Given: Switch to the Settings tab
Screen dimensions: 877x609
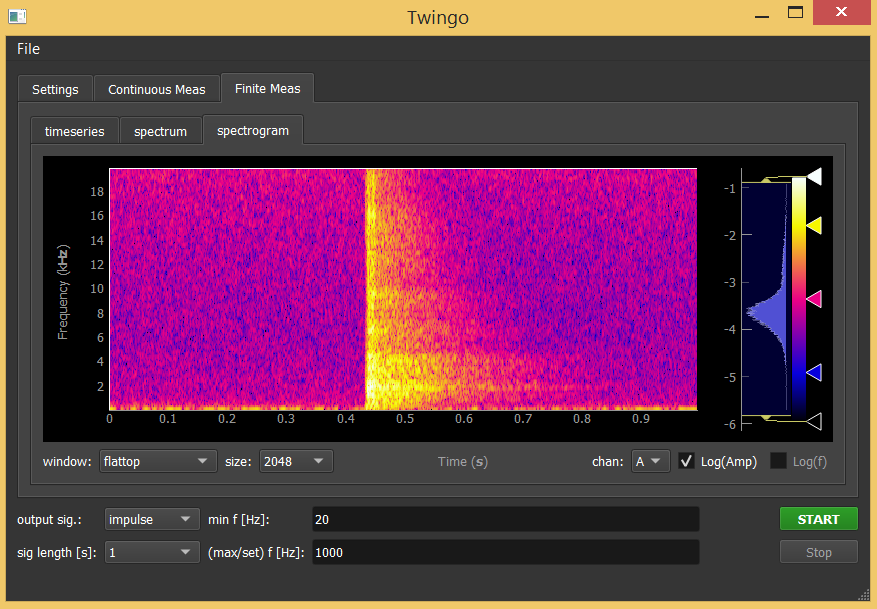Looking at the screenshot, I should point(55,89).
